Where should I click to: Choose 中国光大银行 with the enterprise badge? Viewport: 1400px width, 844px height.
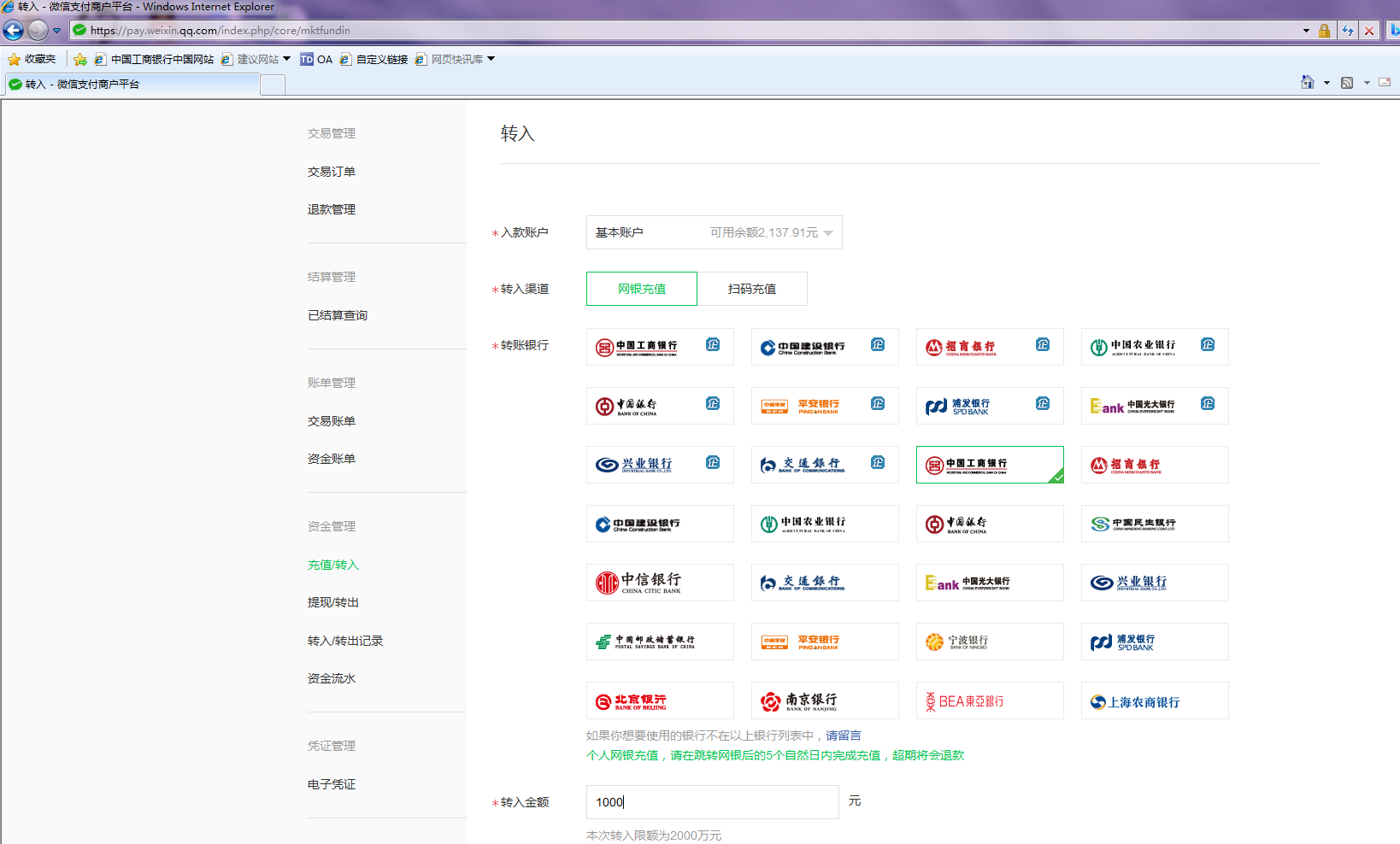click(x=1155, y=406)
